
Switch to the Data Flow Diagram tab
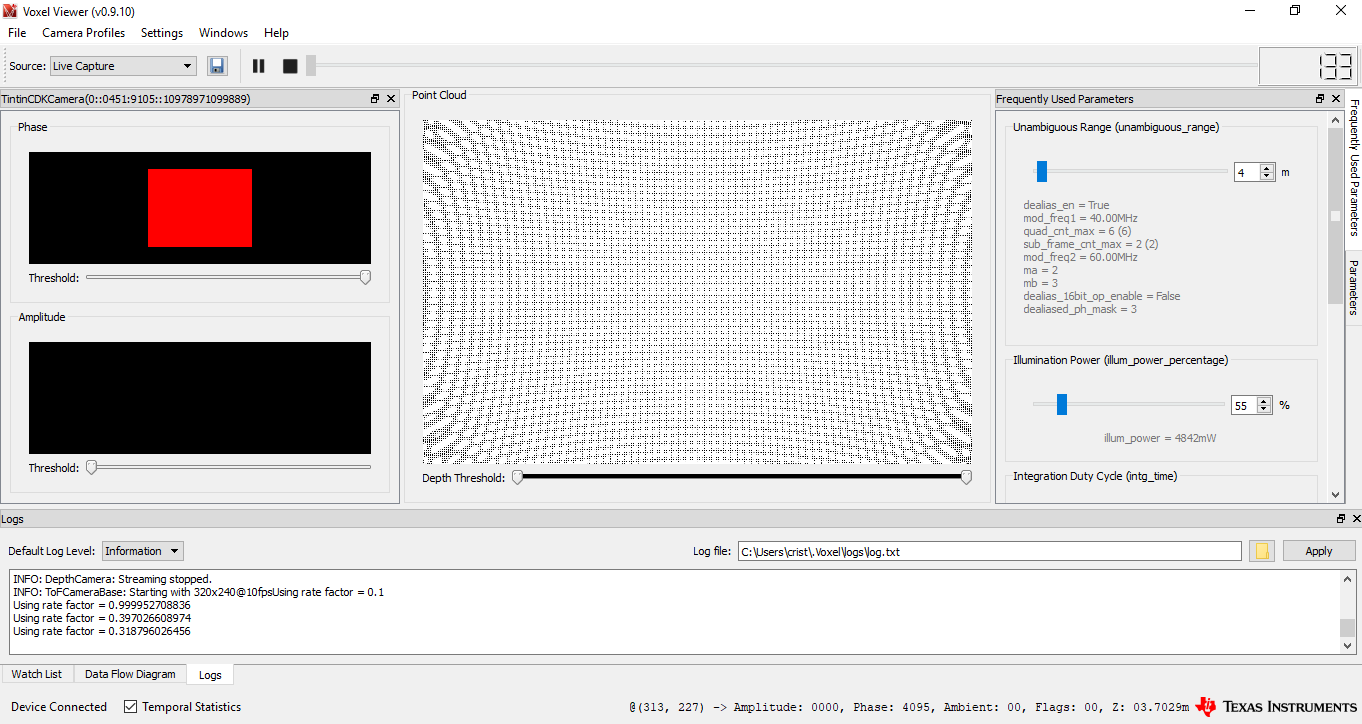(x=130, y=674)
